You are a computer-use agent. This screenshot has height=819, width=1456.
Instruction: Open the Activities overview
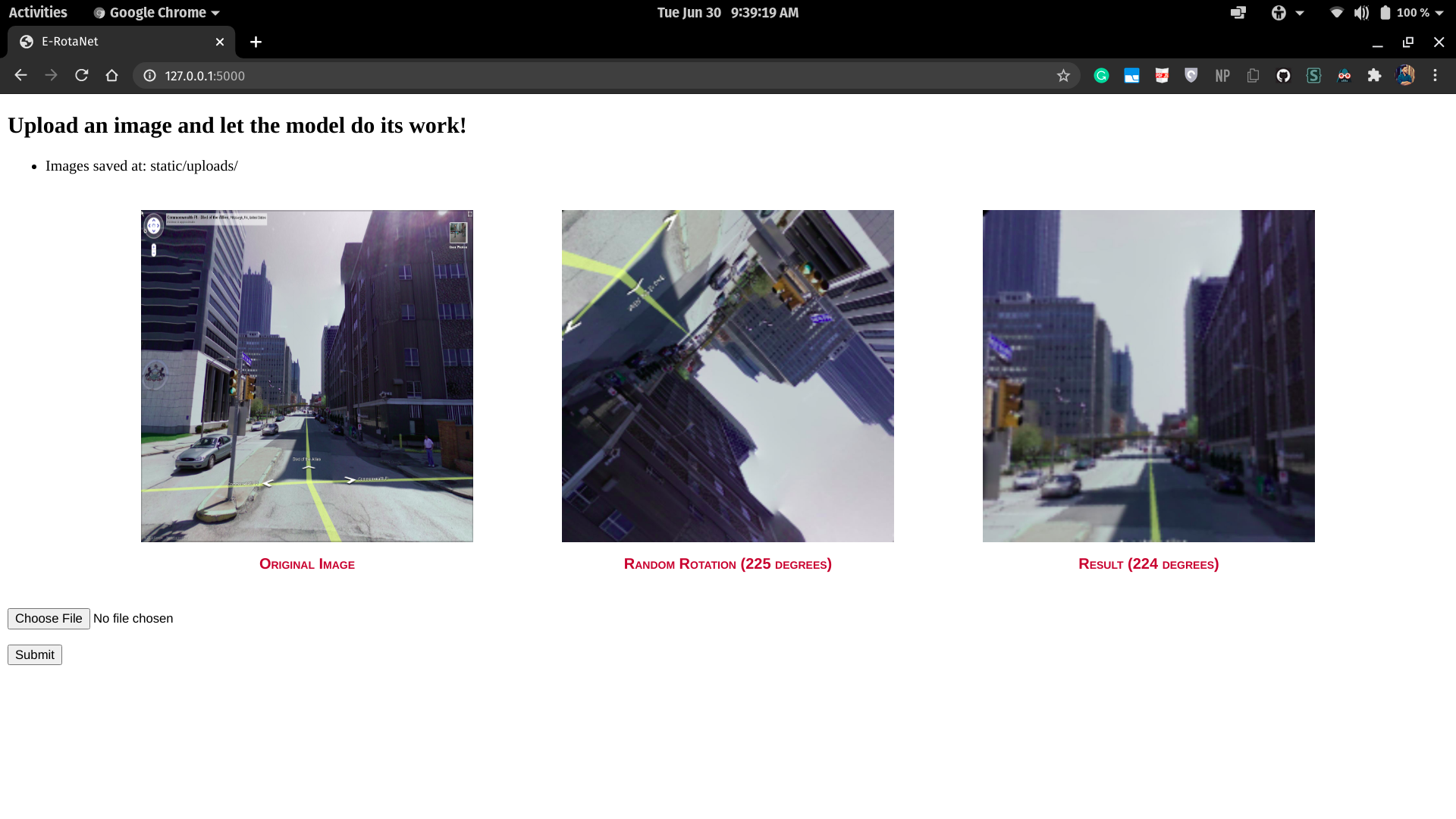point(38,13)
